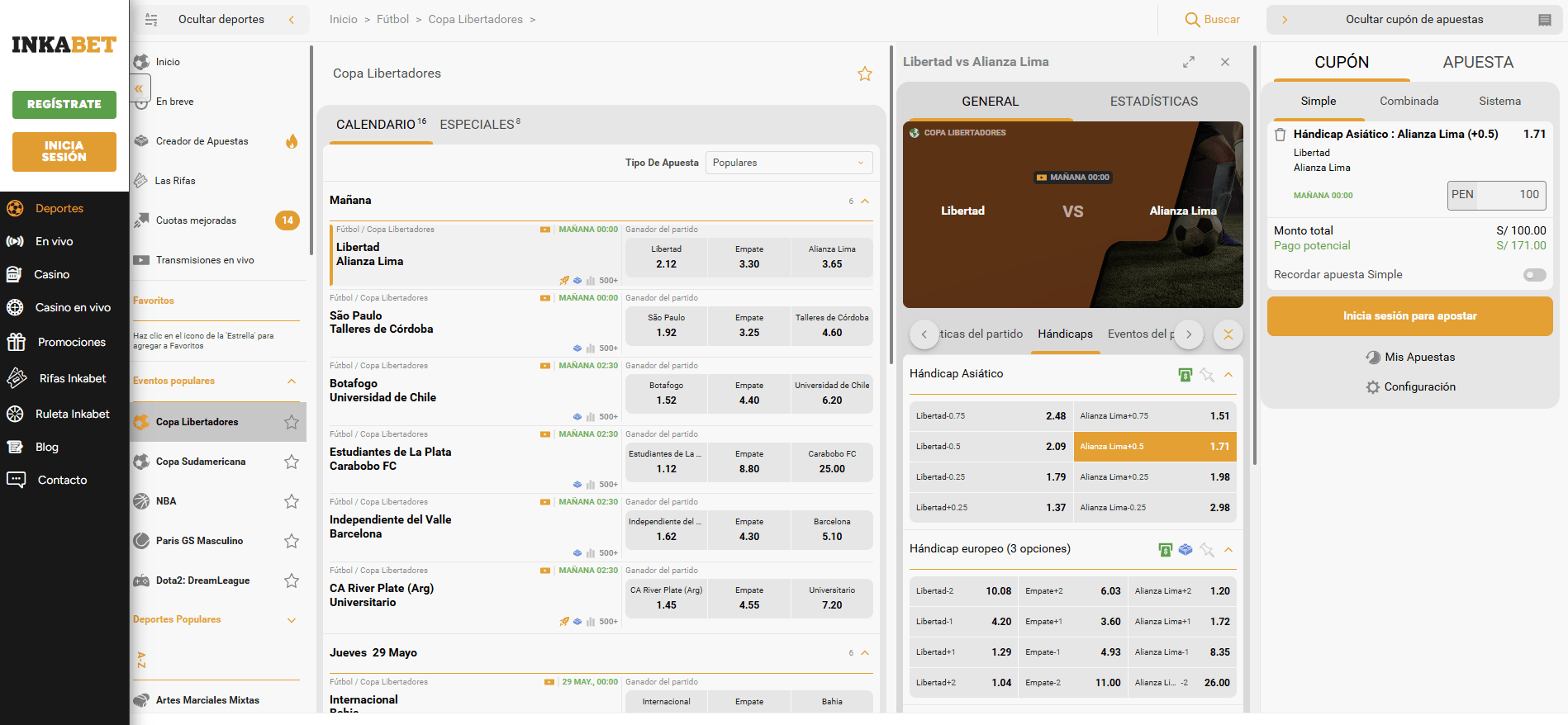Image resolution: width=1568 pixels, height=725 pixels.
Task: Toggle Copa Libertadores favorite star in sidebar
Action: [292, 422]
